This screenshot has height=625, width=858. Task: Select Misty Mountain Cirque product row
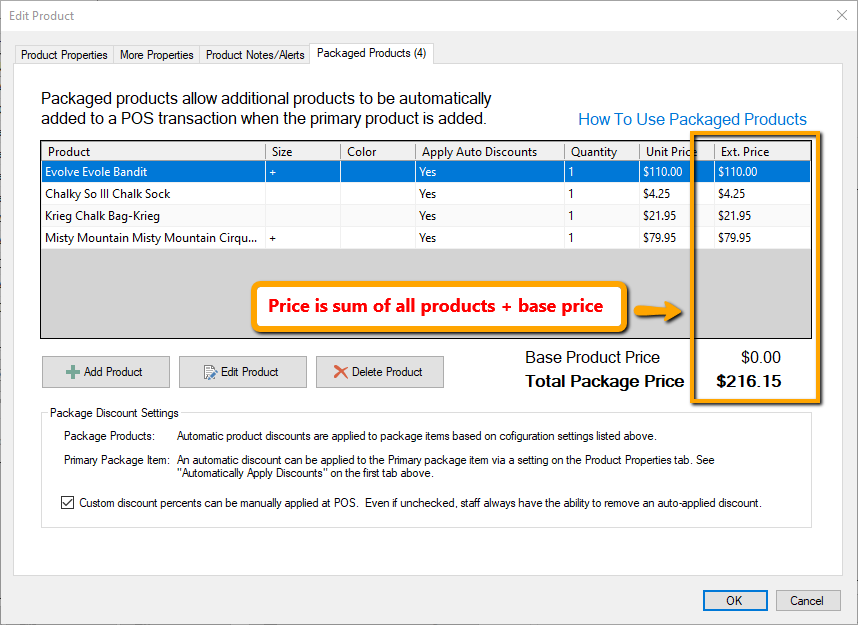(426, 238)
